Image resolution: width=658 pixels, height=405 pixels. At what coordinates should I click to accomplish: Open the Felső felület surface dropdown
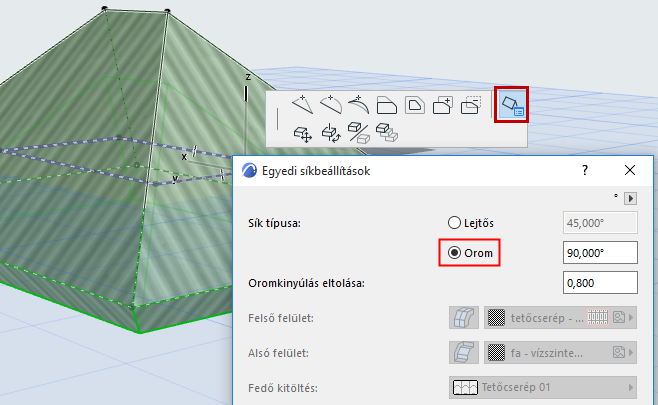coord(560,318)
